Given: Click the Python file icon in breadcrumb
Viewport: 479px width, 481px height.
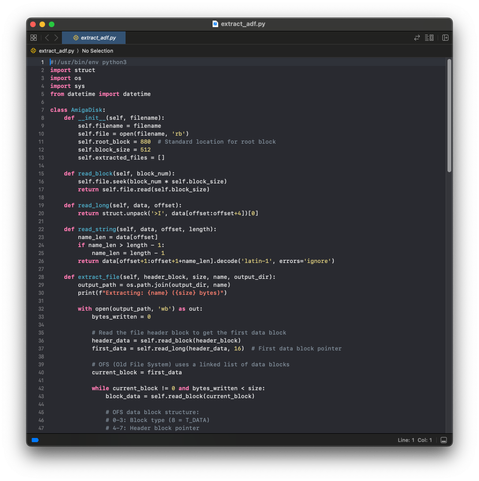Looking at the screenshot, I should pyautogui.click(x=33, y=51).
